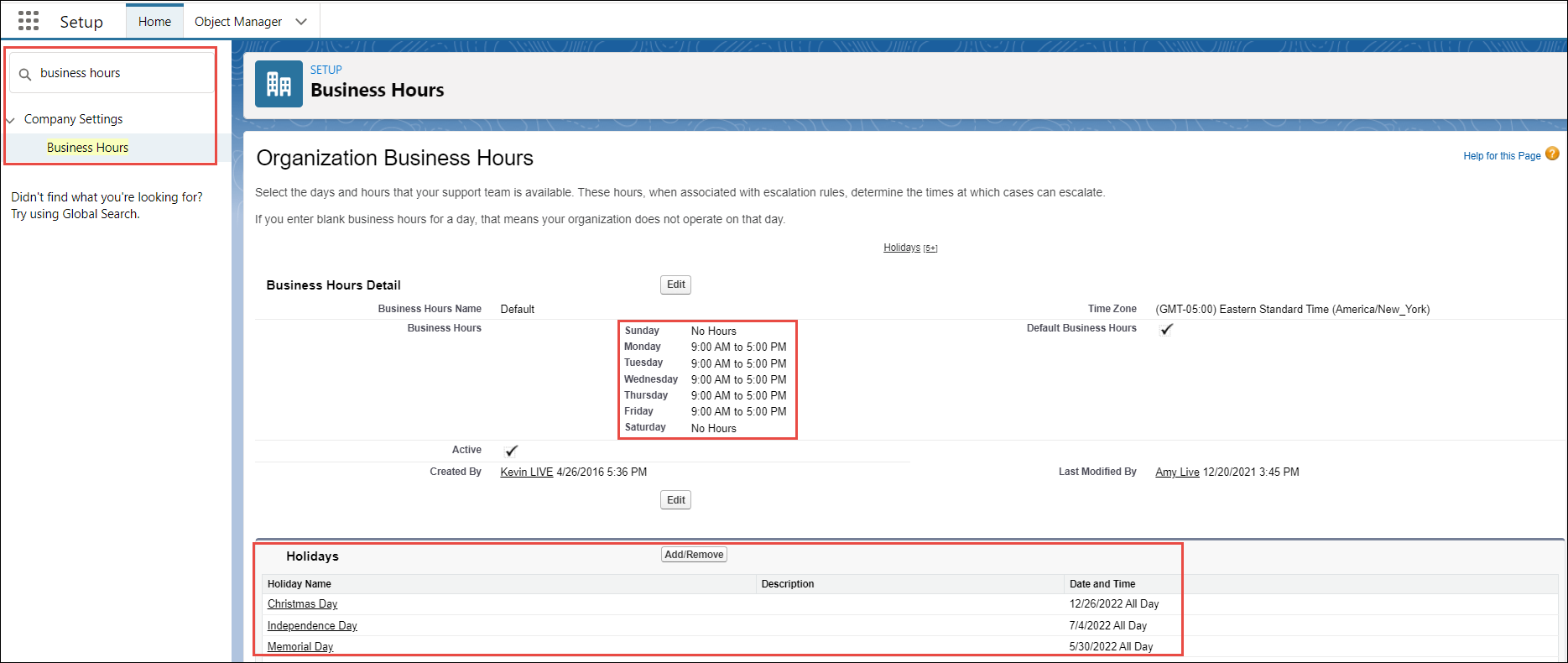Viewport: 1568px width, 663px height.
Task: Open the Christmas Day holiday
Action: pos(302,604)
